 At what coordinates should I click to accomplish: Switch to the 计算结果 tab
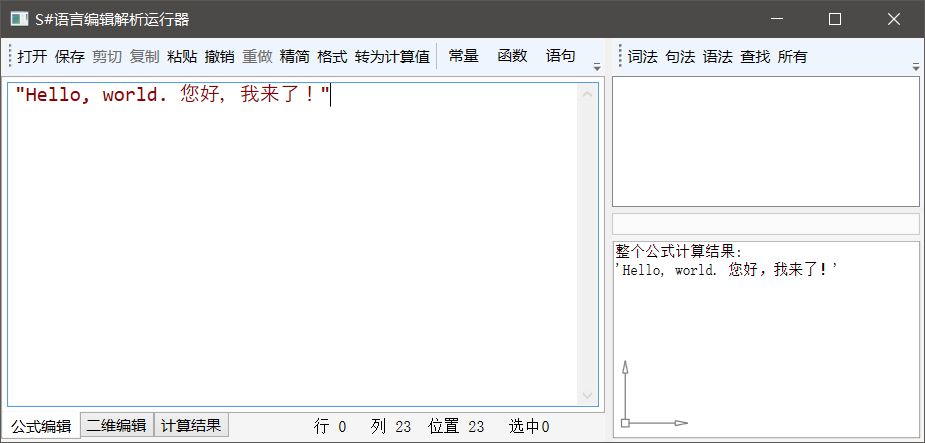(191, 425)
